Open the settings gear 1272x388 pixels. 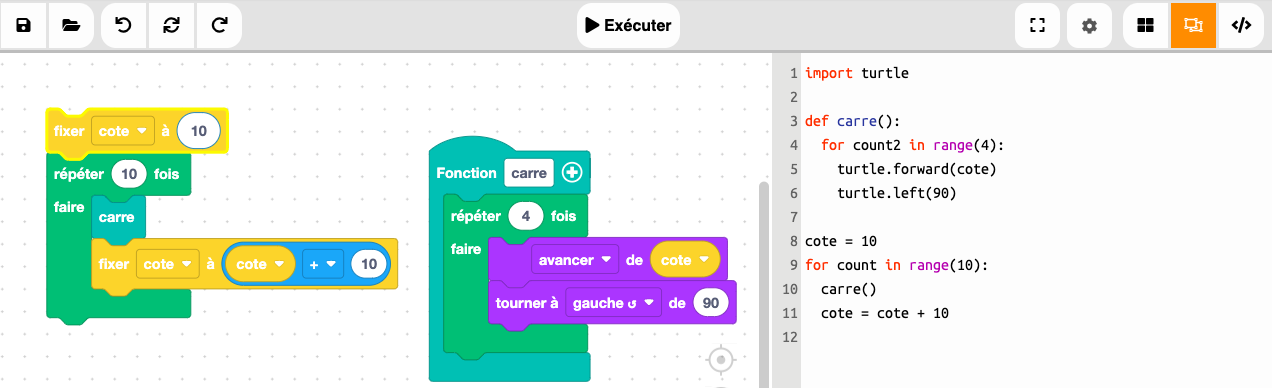[1090, 26]
